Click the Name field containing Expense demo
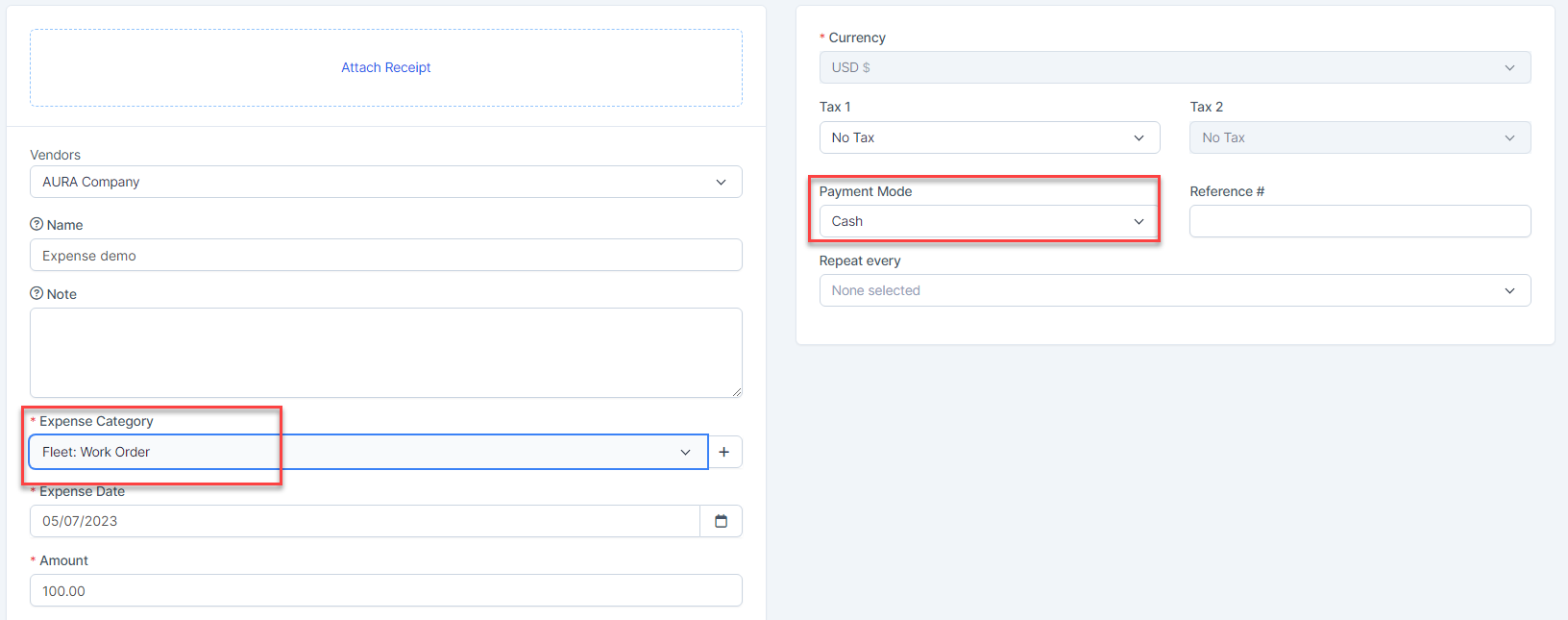The image size is (1568, 620). click(x=384, y=256)
